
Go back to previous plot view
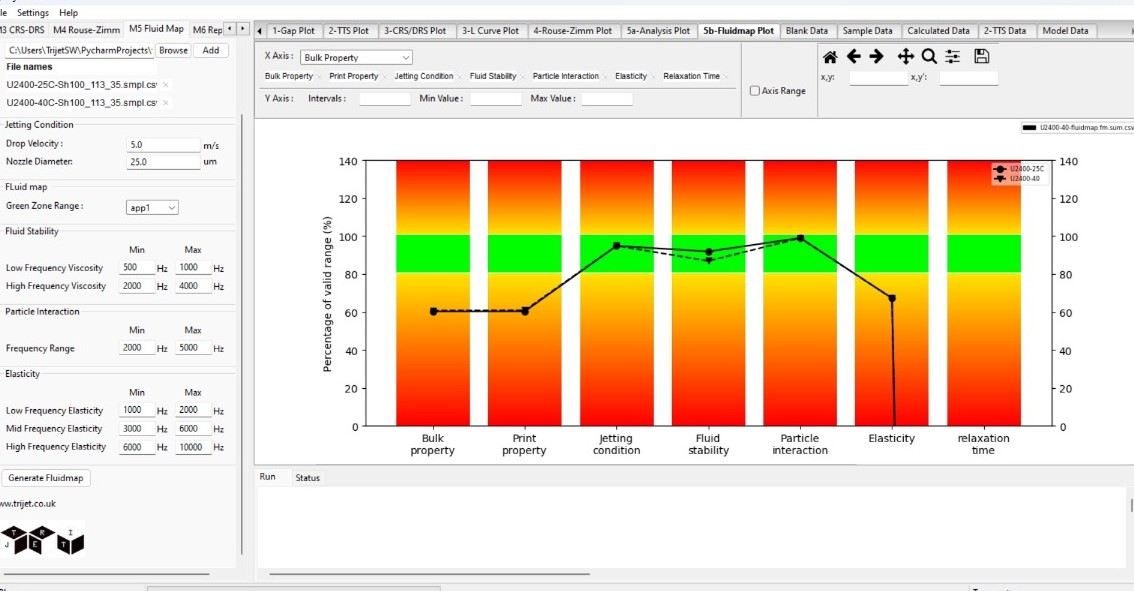point(853,57)
